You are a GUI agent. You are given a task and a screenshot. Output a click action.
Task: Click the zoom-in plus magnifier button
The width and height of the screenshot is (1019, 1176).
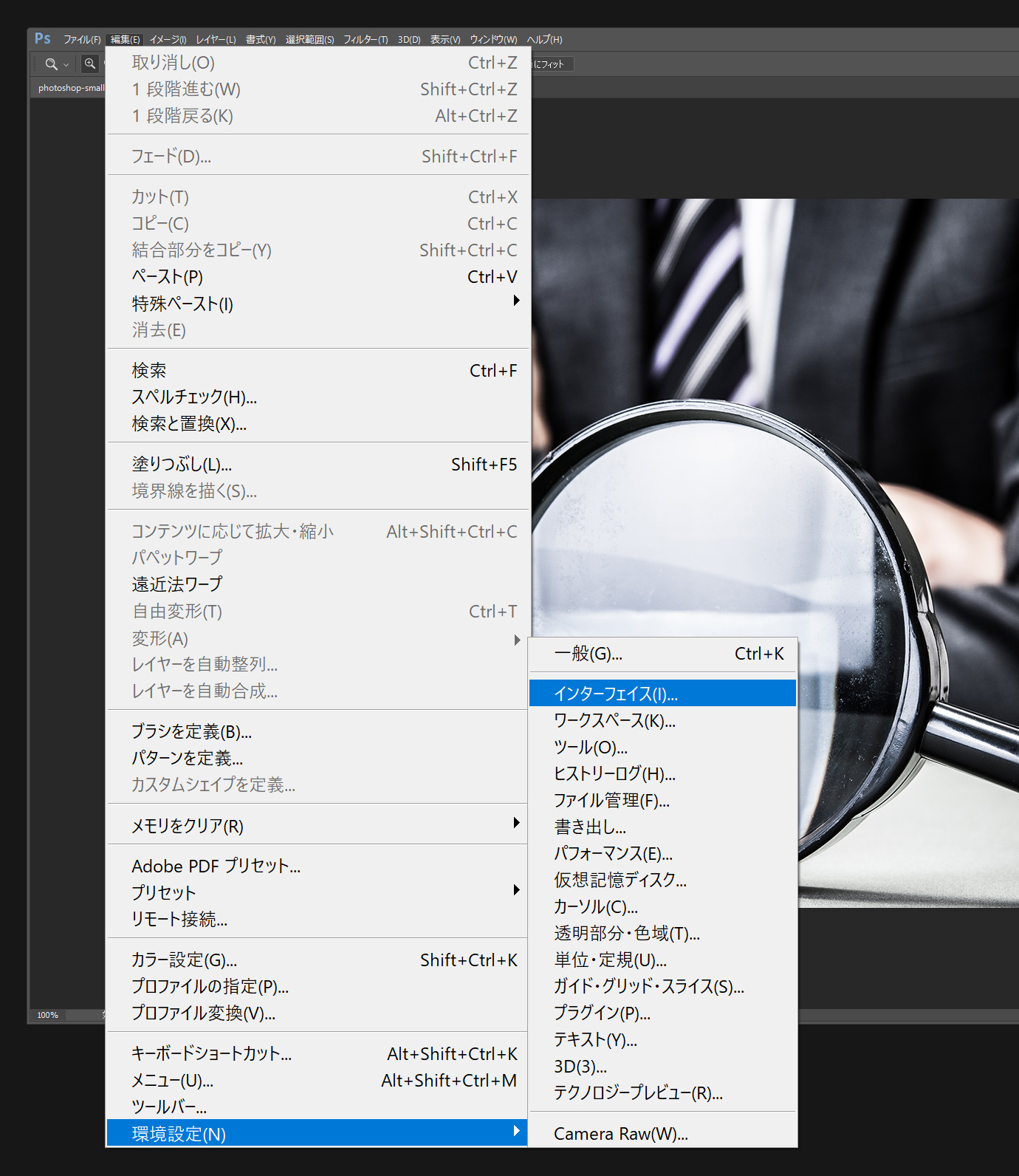point(89,64)
